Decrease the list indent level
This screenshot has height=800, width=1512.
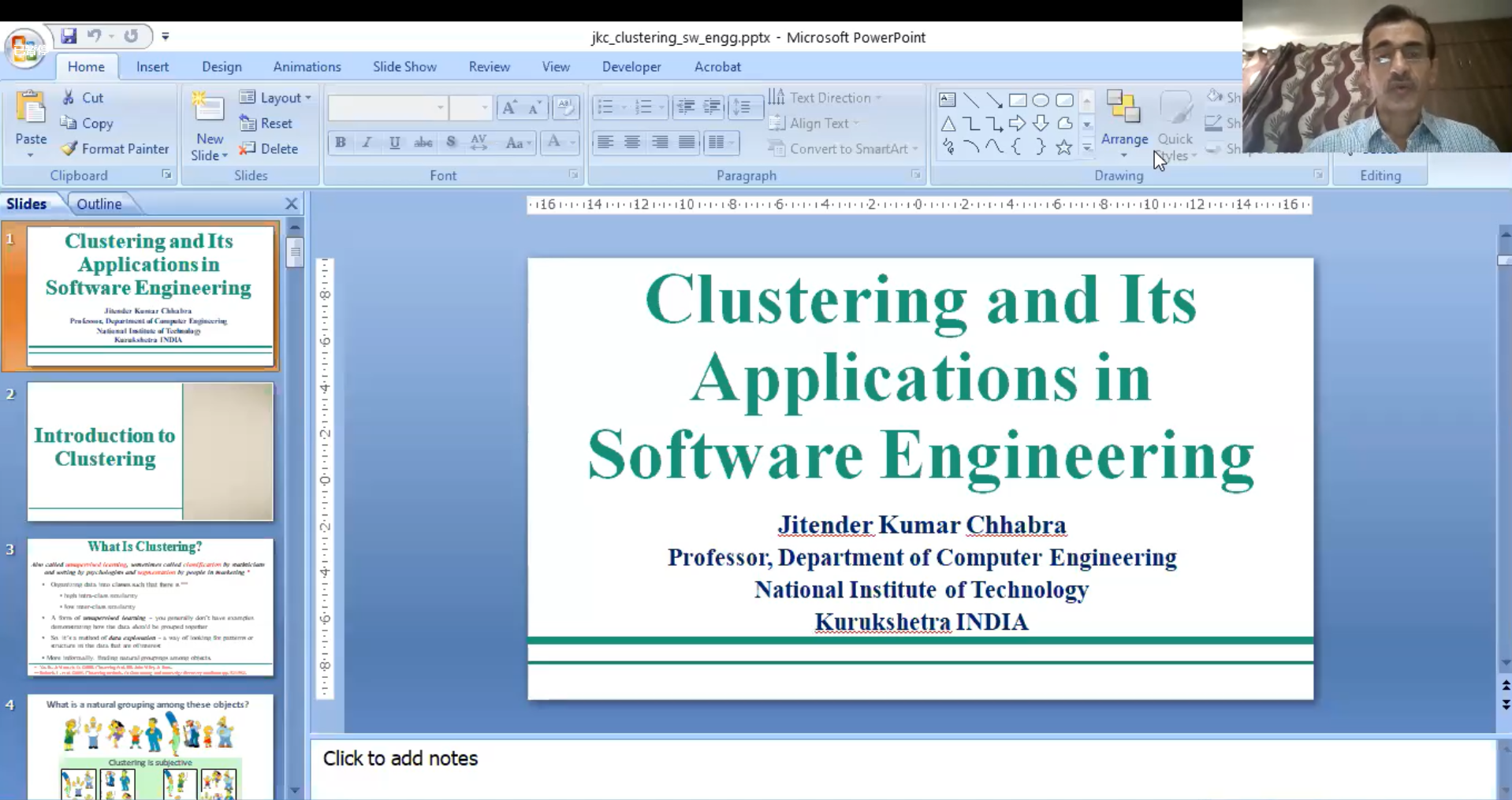coord(685,107)
